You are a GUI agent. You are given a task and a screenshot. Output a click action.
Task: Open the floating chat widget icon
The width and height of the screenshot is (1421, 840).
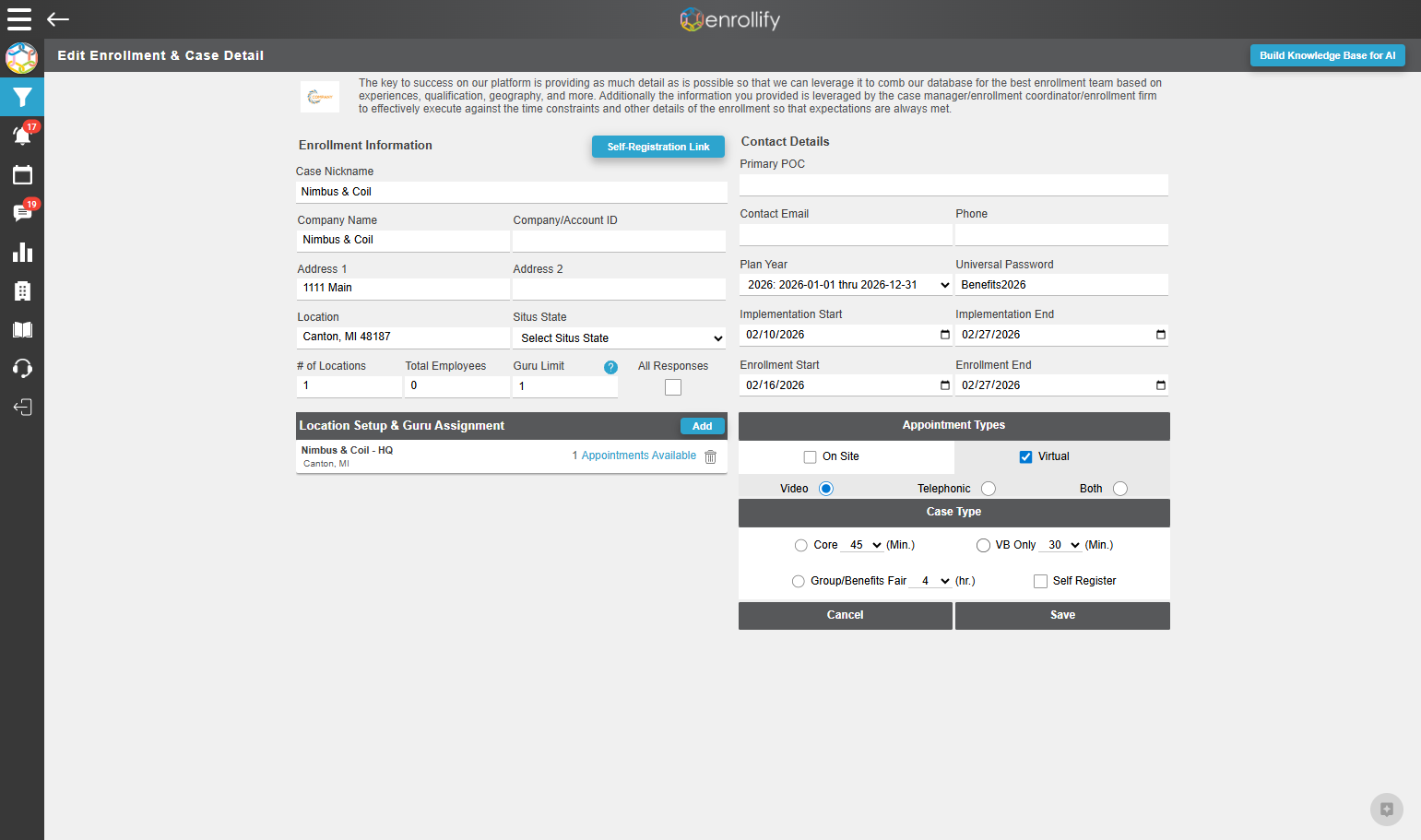(x=1386, y=810)
